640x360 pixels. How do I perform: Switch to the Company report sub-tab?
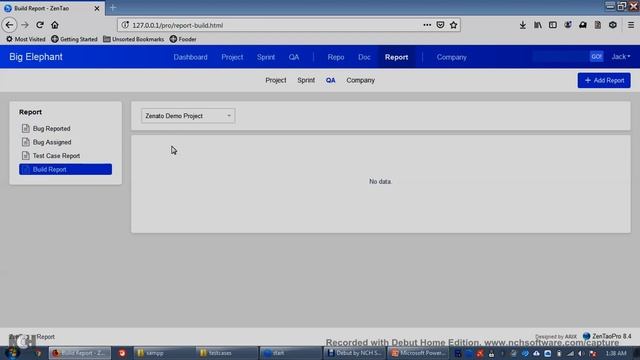click(360, 80)
